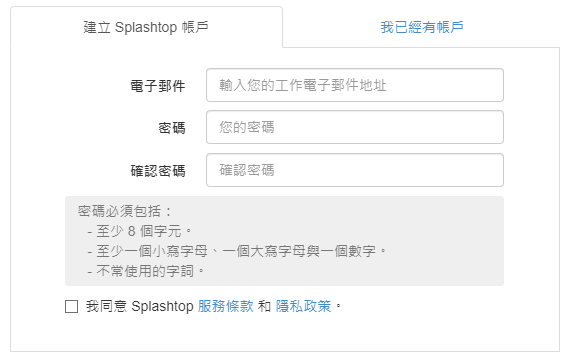Activate the 確認密碼 confirmation input box
Viewport: 574px width, 361px height.
355,170
